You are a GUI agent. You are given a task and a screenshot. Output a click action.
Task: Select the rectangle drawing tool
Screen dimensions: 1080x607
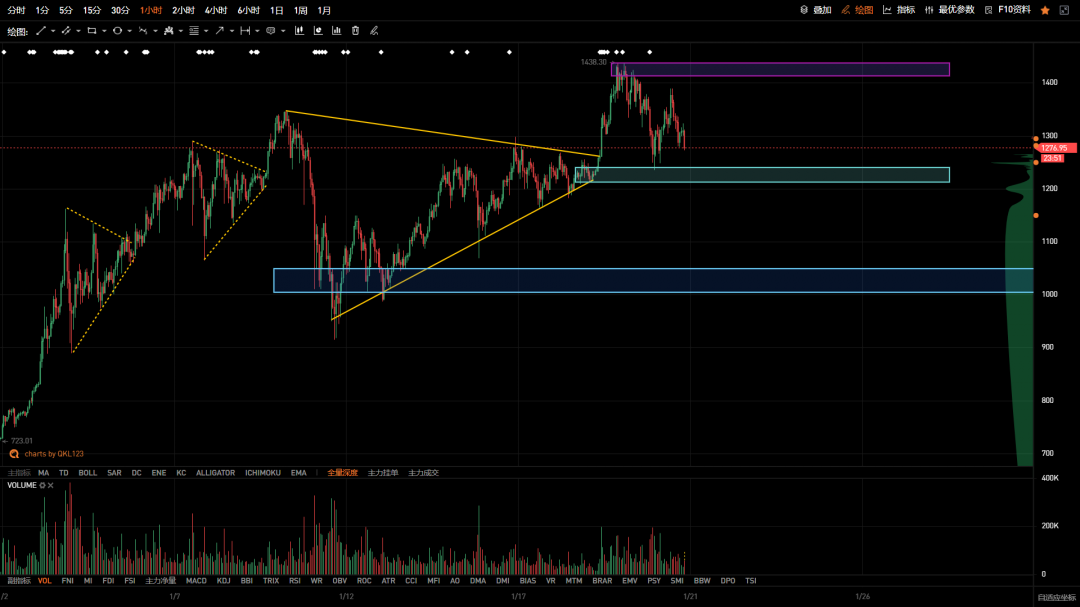pyautogui.click(x=92, y=31)
